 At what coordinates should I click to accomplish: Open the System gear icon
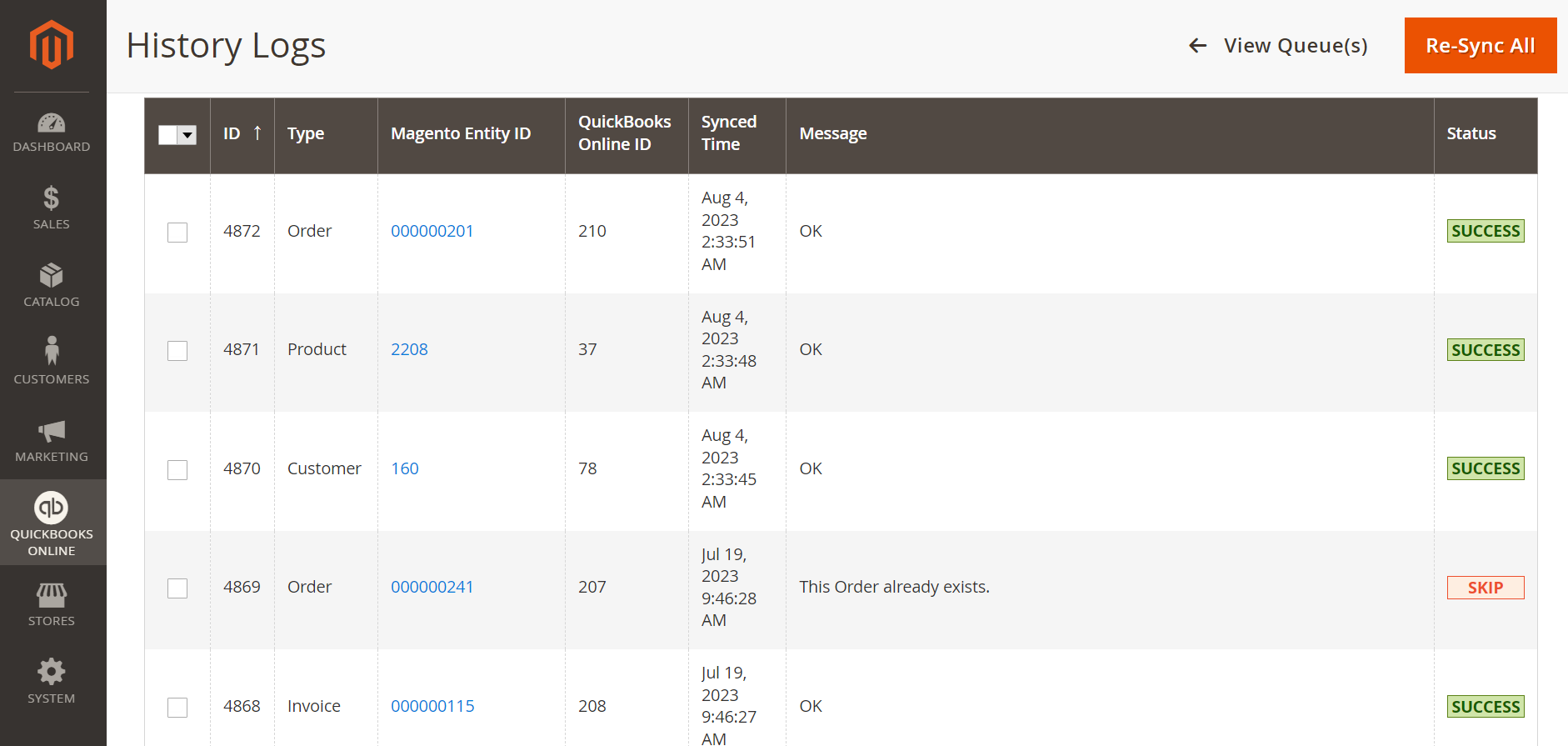coord(52,672)
